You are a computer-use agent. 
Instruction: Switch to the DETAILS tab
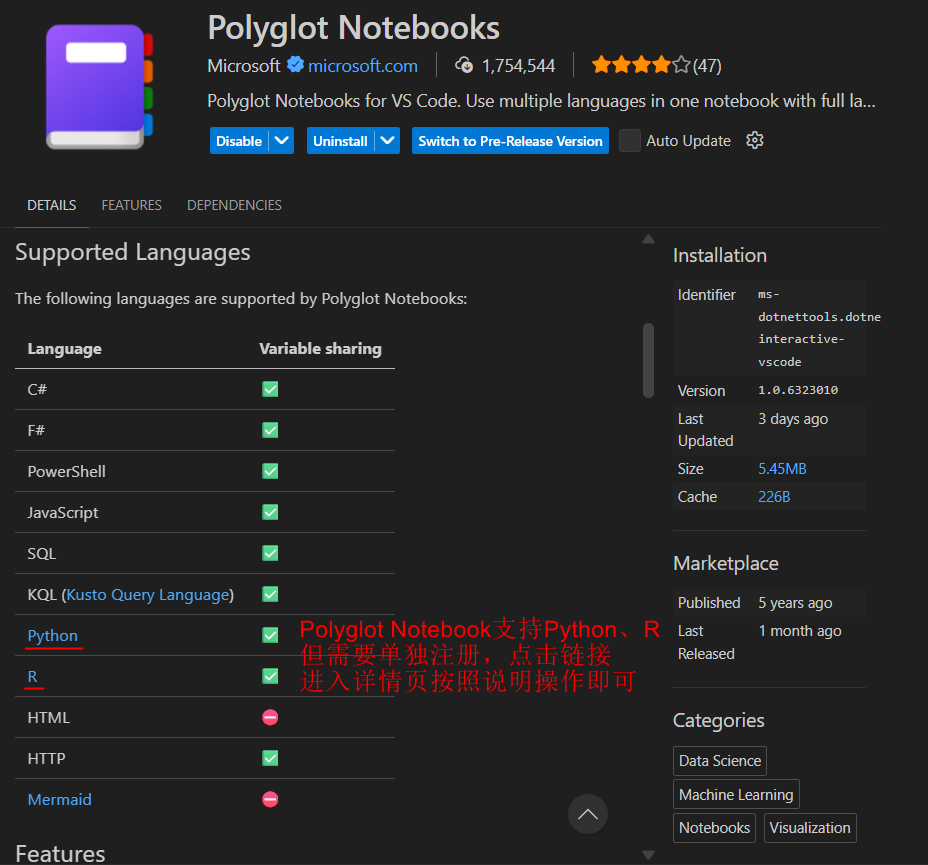coord(51,205)
